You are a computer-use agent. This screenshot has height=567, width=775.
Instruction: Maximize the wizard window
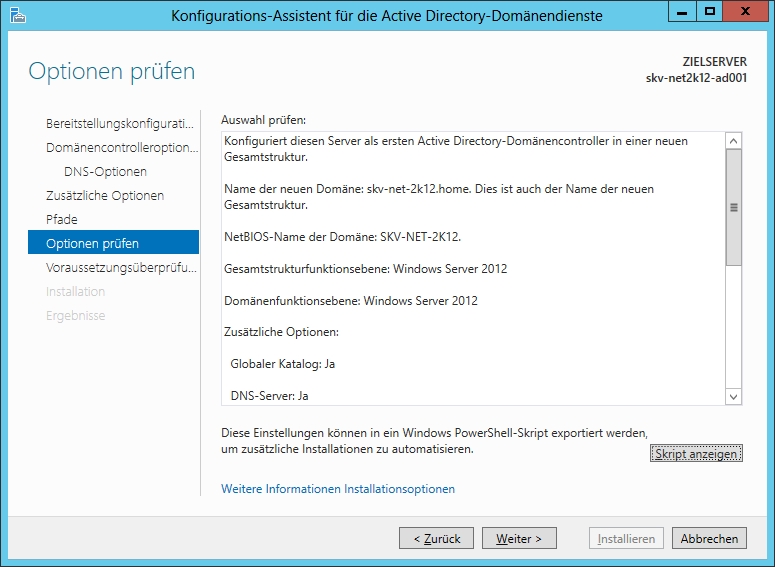(x=711, y=12)
